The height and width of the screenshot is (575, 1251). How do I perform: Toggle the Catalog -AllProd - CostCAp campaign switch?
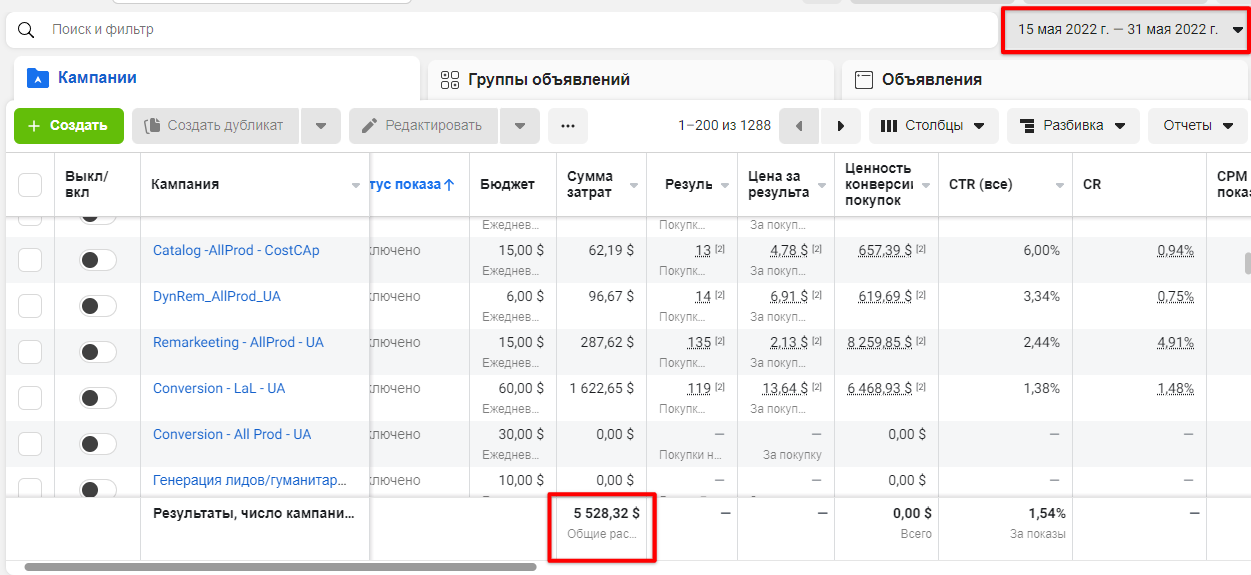pyautogui.click(x=97, y=260)
